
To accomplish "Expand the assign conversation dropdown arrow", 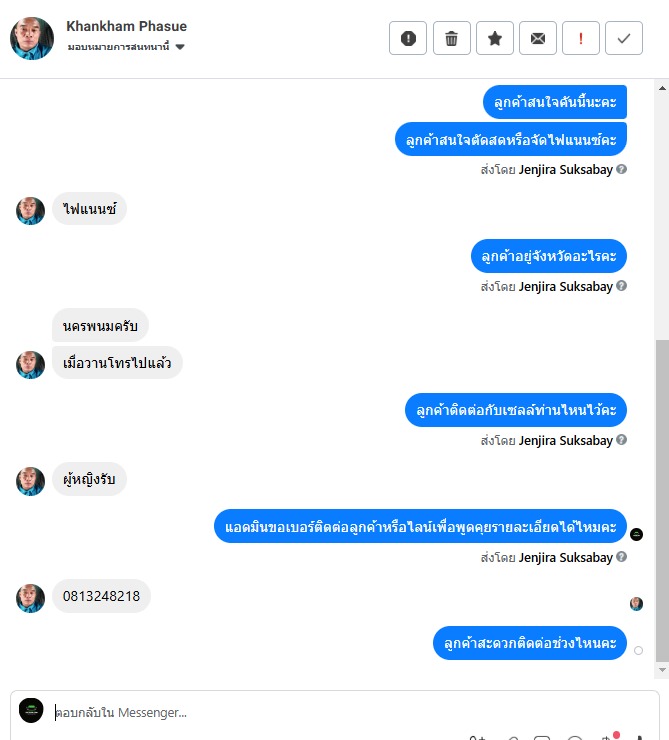I will click(180, 47).
